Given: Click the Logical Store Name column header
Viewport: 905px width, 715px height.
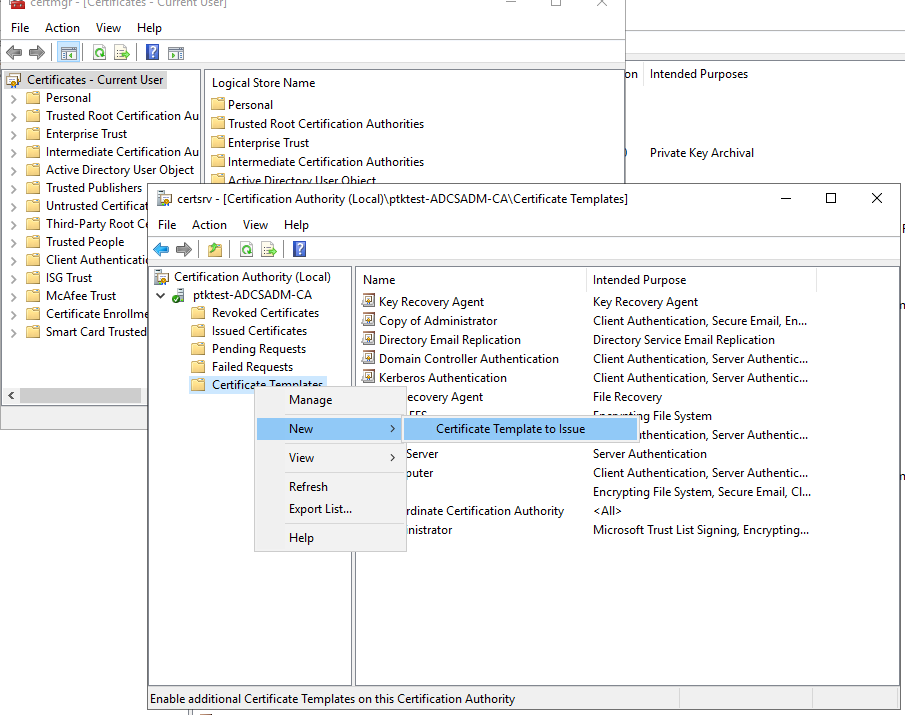Looking at the screenshot, I should [263, 83].
